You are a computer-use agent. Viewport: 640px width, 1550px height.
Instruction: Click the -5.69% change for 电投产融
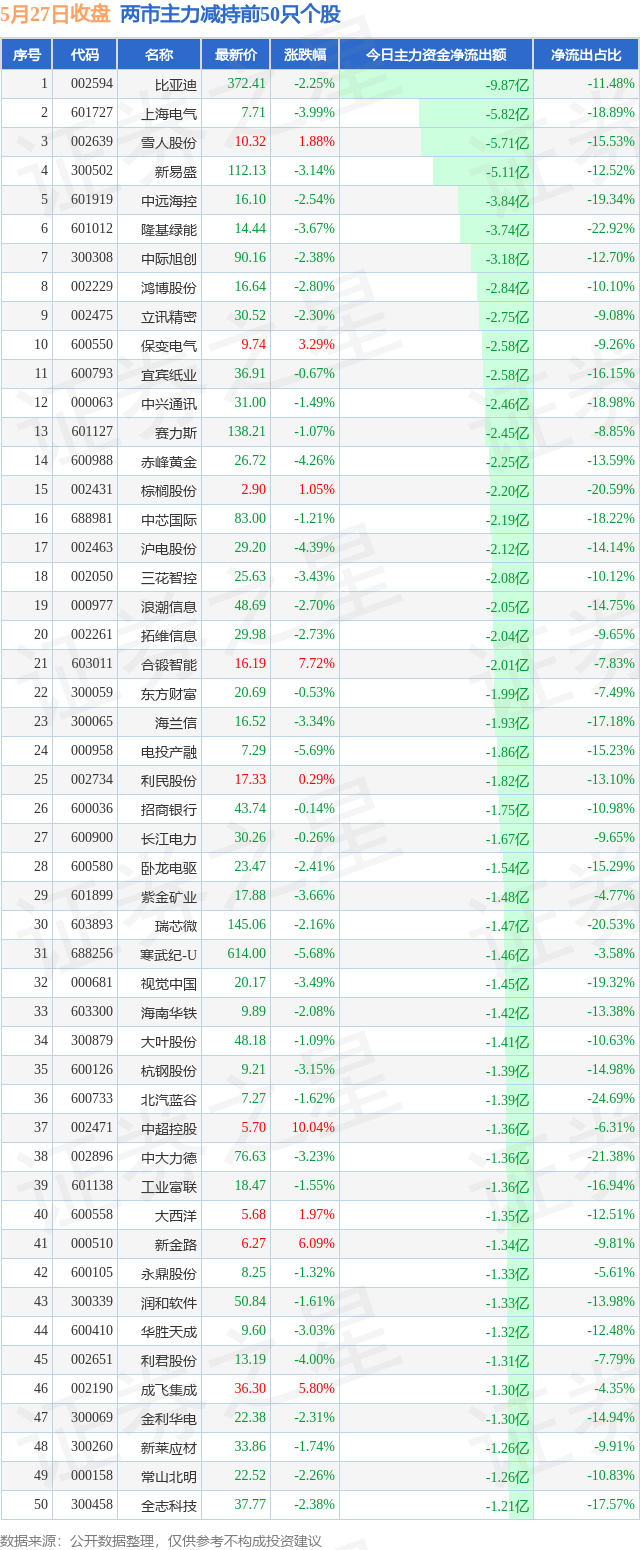pyautogui.click(x=314, y=751)
